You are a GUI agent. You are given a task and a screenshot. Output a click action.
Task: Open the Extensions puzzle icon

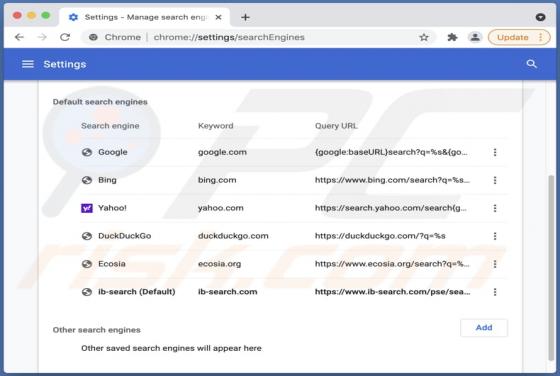point(452,37)
